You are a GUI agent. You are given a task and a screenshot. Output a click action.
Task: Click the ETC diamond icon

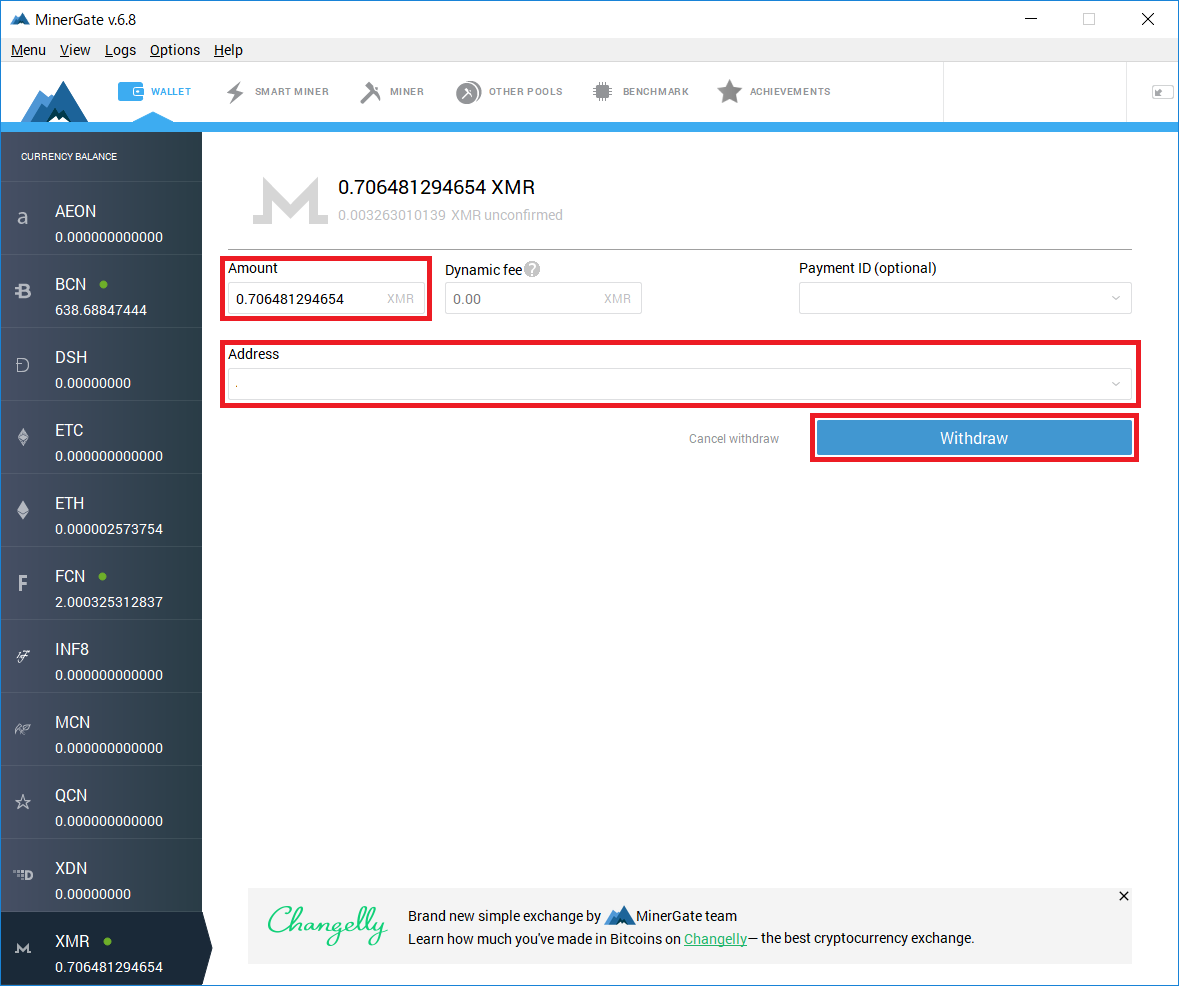pos(23,437)
